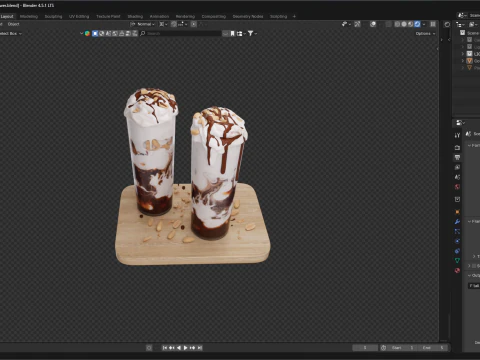
Task: Open the Options dropdown in viewport
Action: pyautogui.click(x=425, y=33)
